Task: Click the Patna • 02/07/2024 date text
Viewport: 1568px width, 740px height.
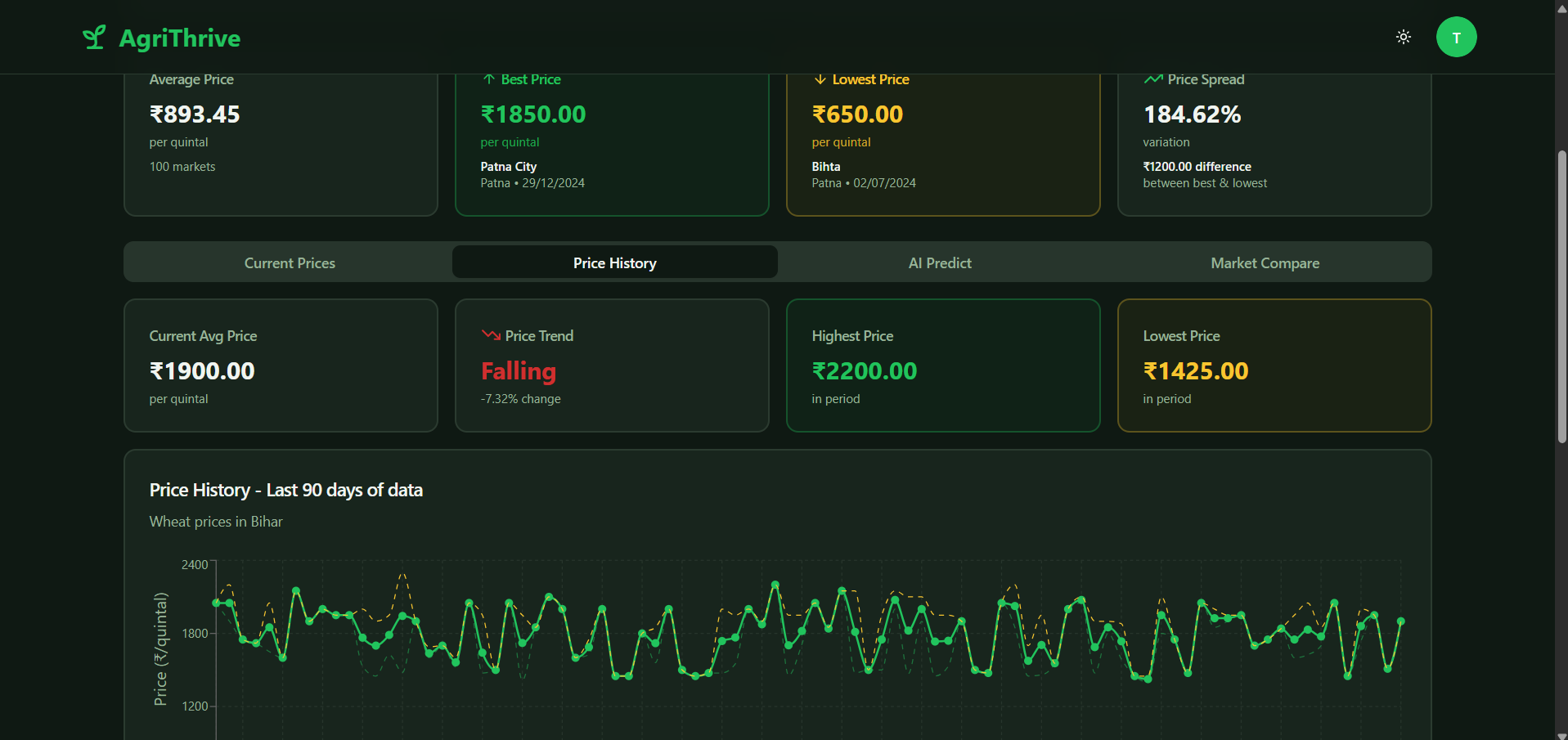Action: pos(864,183)
